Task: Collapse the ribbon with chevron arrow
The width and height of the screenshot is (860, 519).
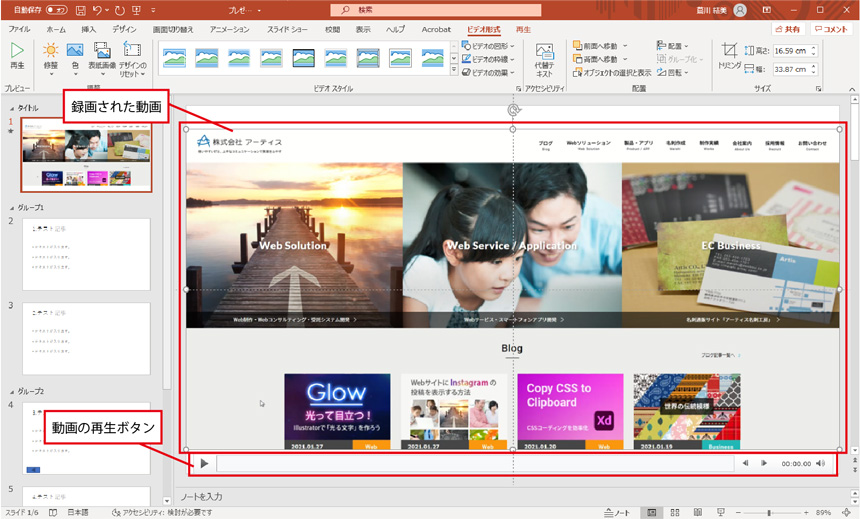Action: [x=852, y=89]
